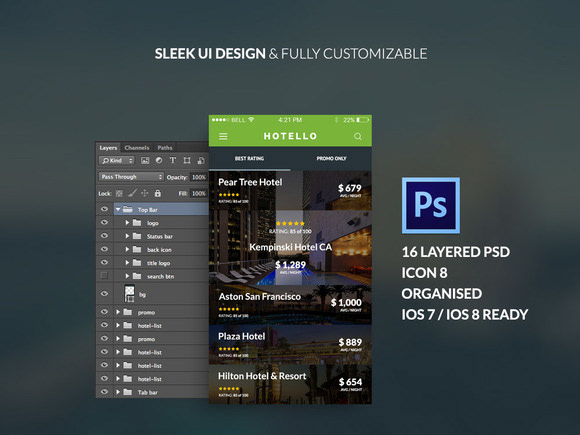Lock all padlock icon in Layers panel
Screen dimensions: 580x435
[x=158, y=193]
